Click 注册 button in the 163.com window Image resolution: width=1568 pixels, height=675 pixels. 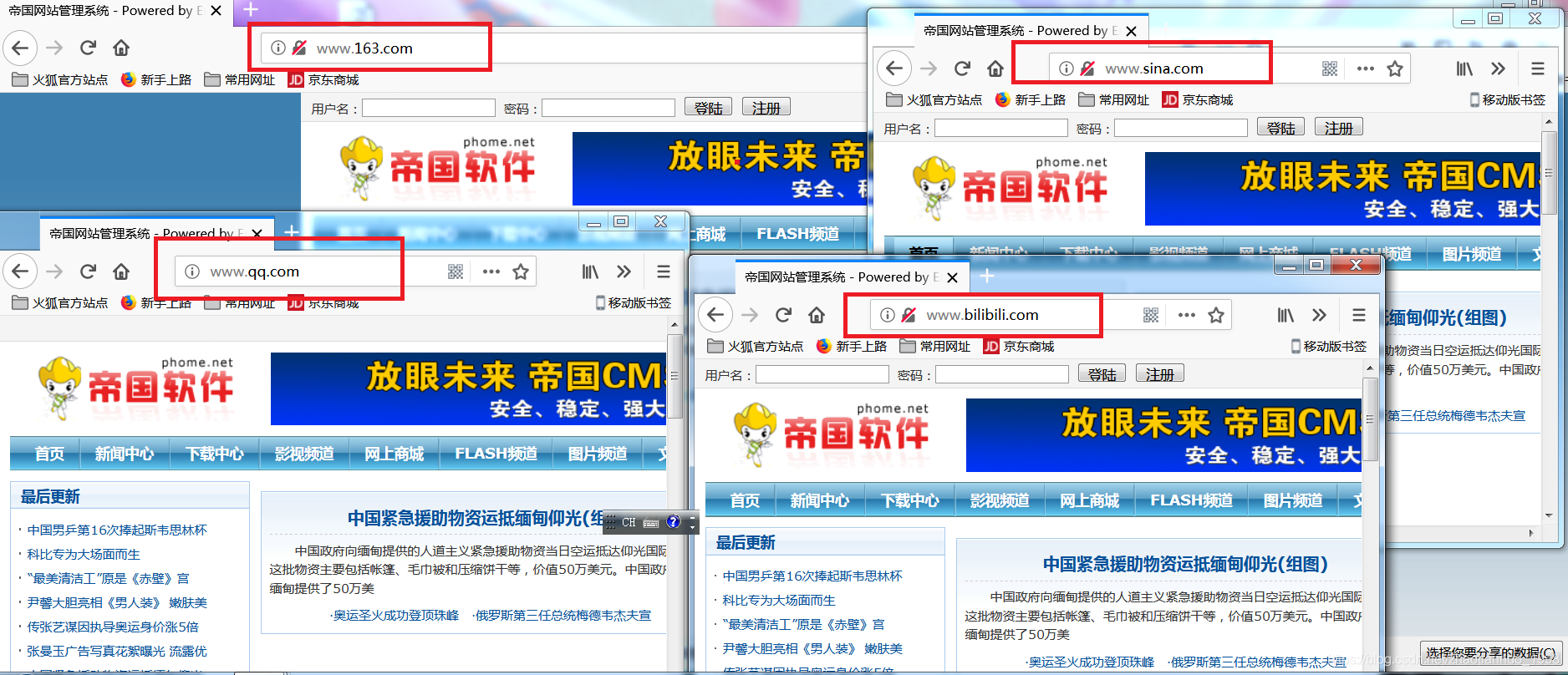click(766, 108)
